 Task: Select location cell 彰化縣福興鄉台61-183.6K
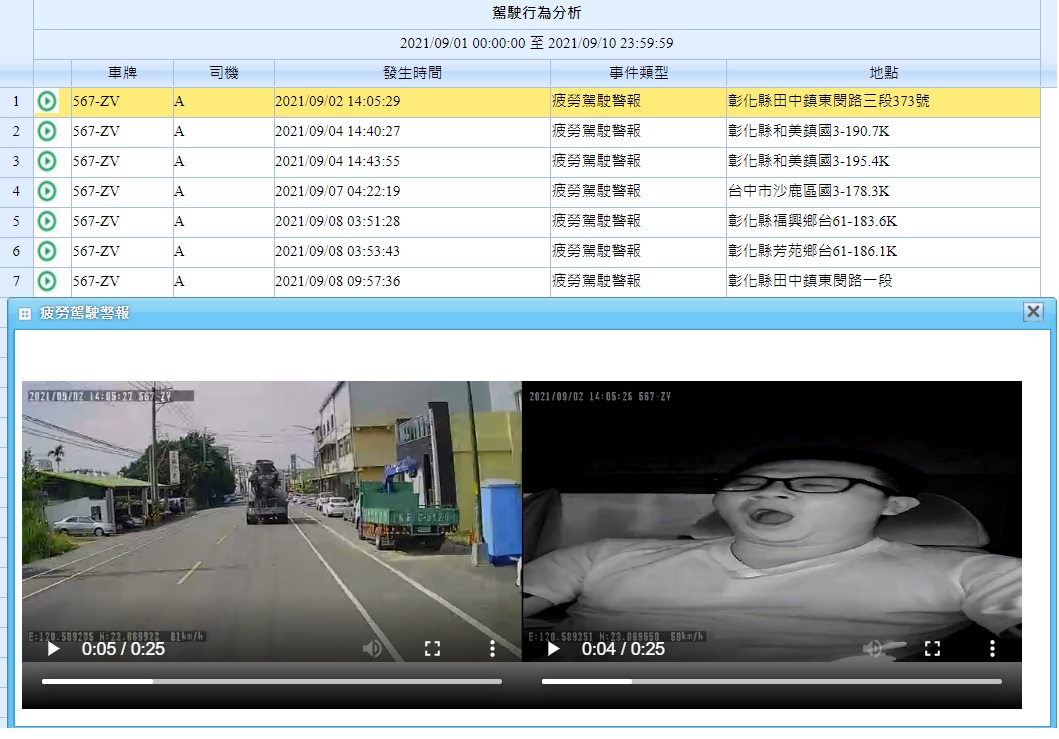coord(883,221)
